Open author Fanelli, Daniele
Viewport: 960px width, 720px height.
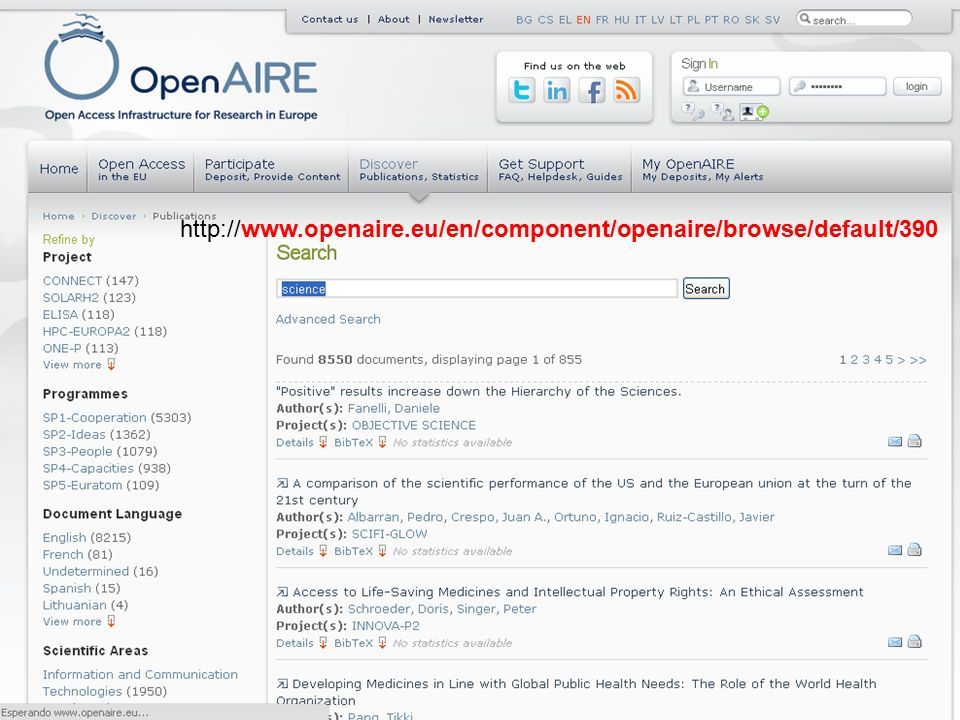pos(394,408)
